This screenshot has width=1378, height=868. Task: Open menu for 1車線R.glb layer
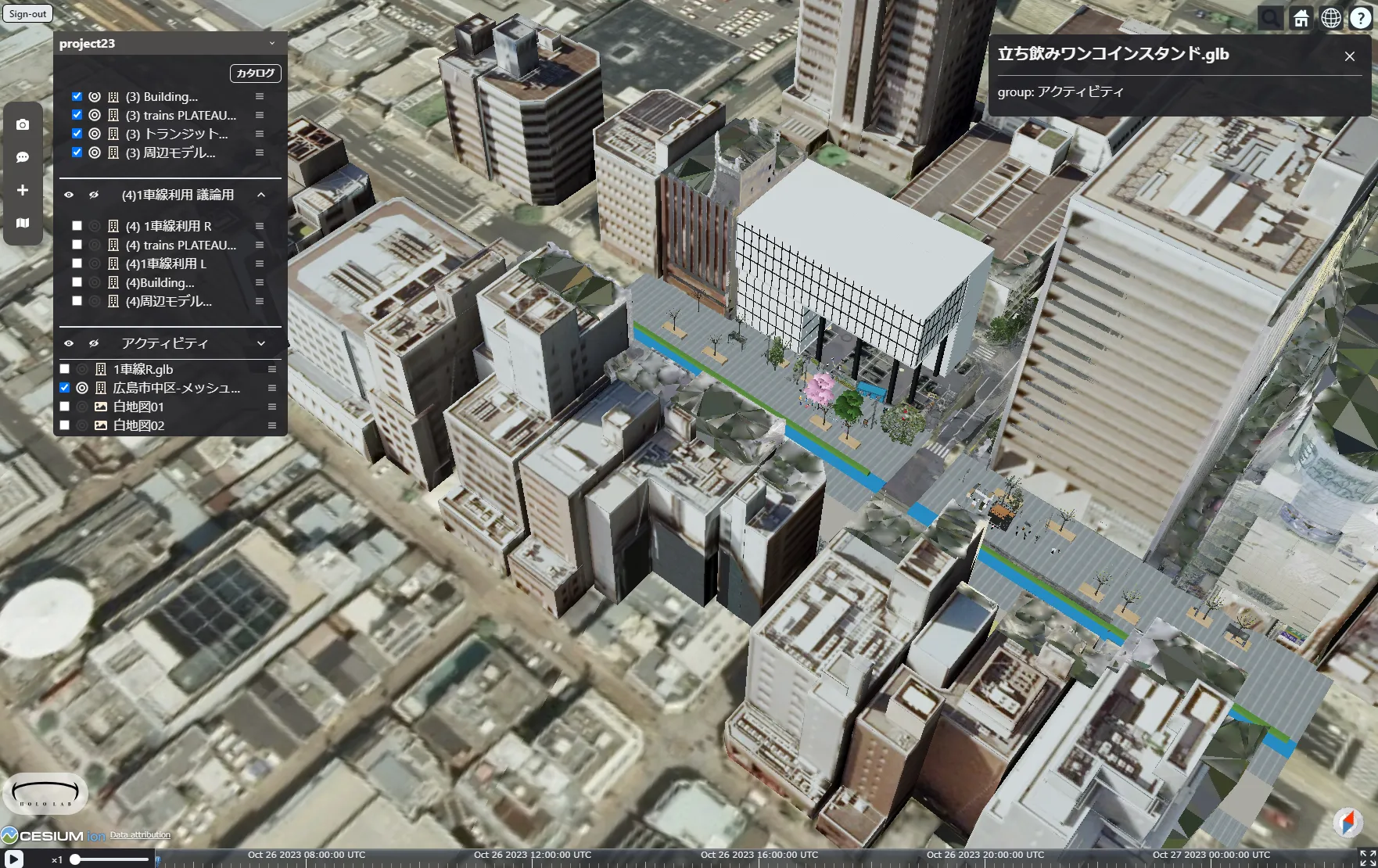272,369
